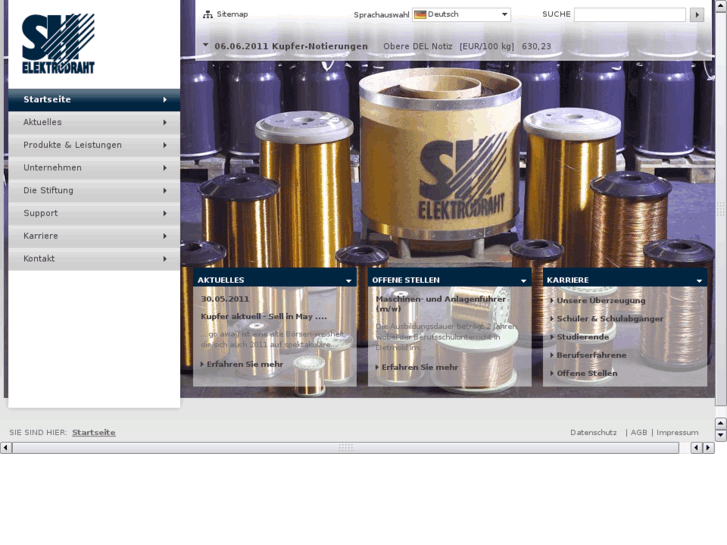Click the bottom-right scroll left arrow
This screenshot has height=545, width=727.
coord(697,448)
